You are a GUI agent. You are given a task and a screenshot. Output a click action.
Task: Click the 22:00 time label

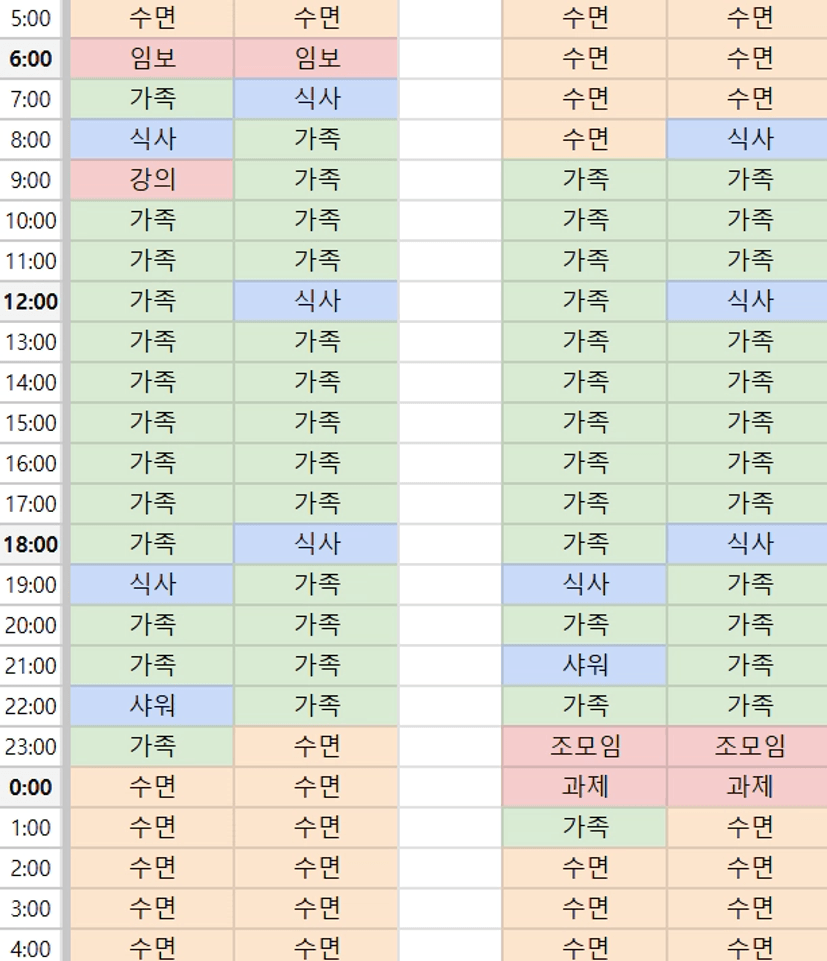pyautogui.click(x=31, y=706)
